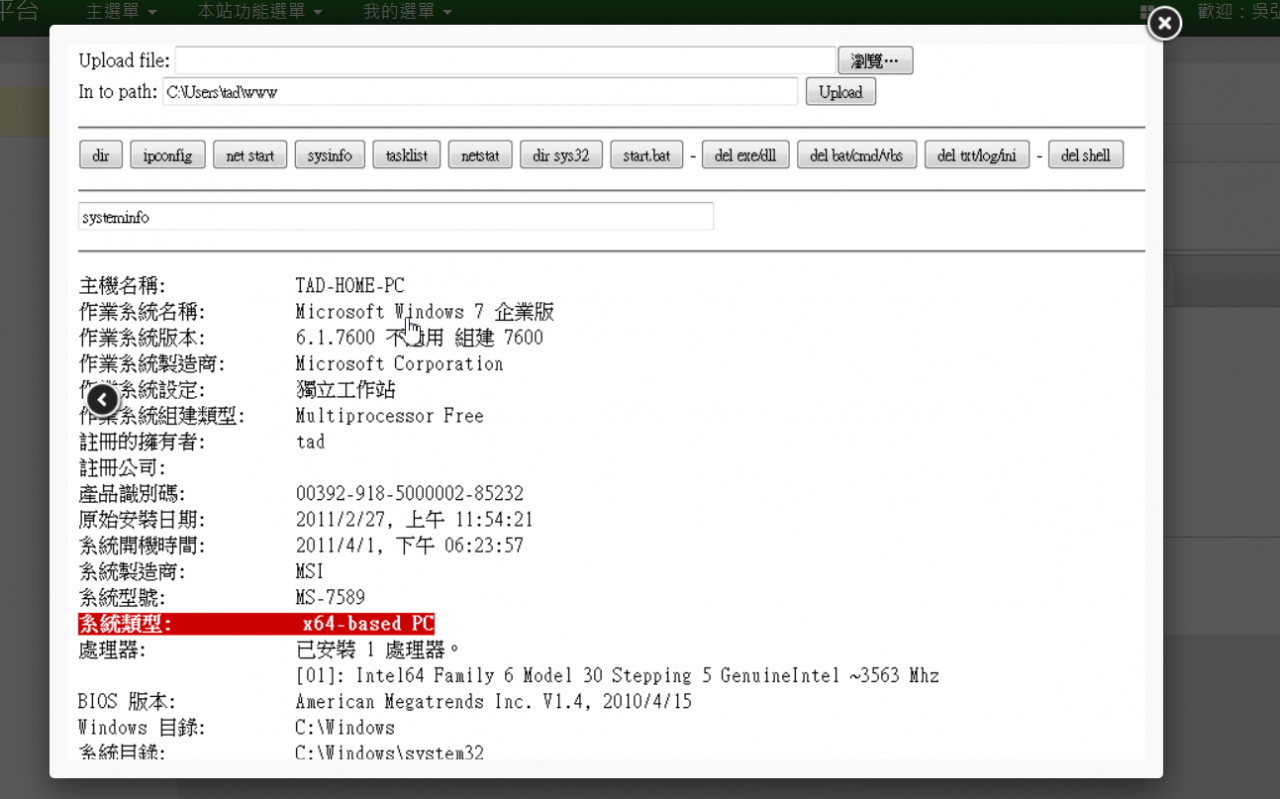
Task: Click the 瀏覽 browse button
Action: tap(875, 61)
